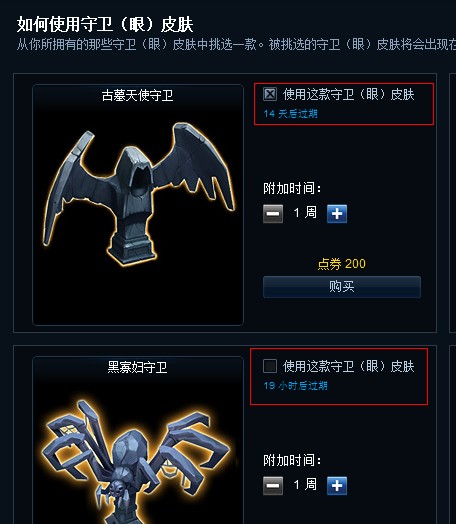The height and width of the screenshot is (524, 456).
Task: Click the 14 天后过期 expiry notice
Action: (290, 114)
